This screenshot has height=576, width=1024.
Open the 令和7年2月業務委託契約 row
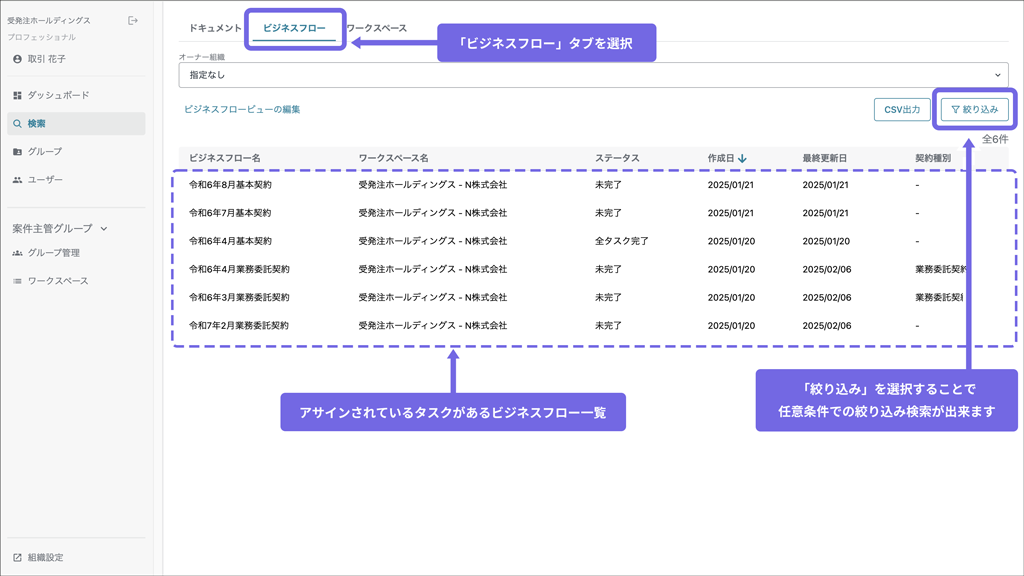click(x=594, y=325)
